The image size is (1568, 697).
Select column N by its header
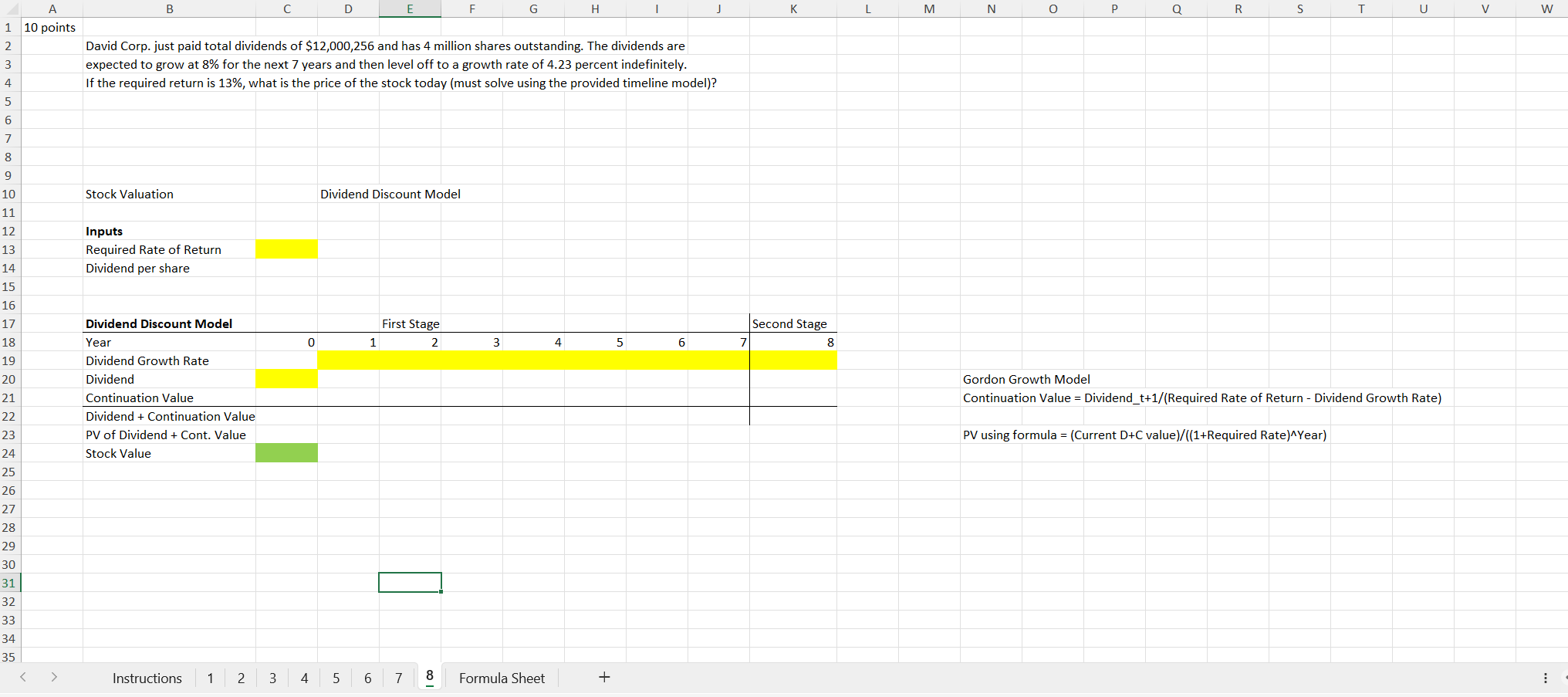(992, 8)
